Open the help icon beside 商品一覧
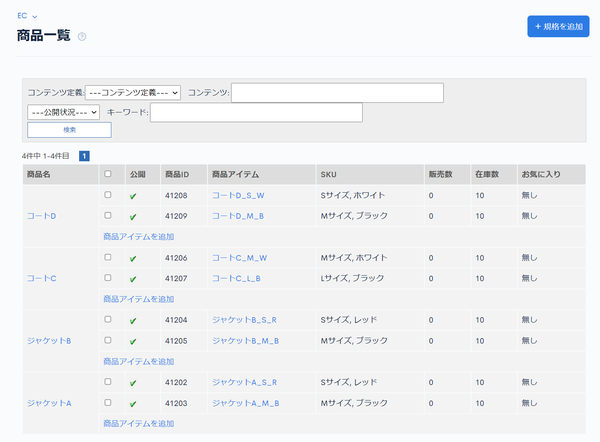 tap(82, 37)
